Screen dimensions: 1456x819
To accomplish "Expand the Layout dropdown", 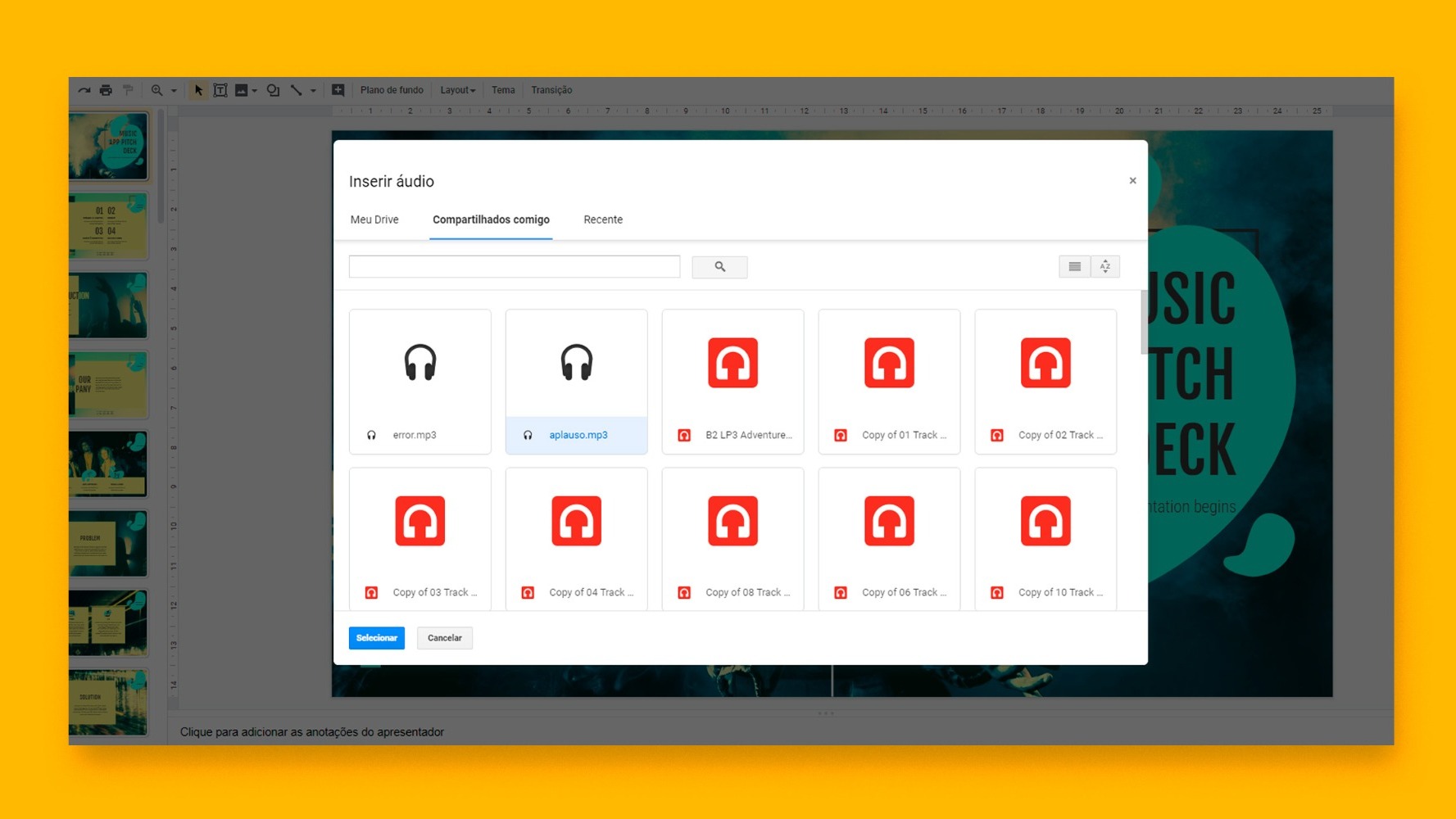I will 457,90.
